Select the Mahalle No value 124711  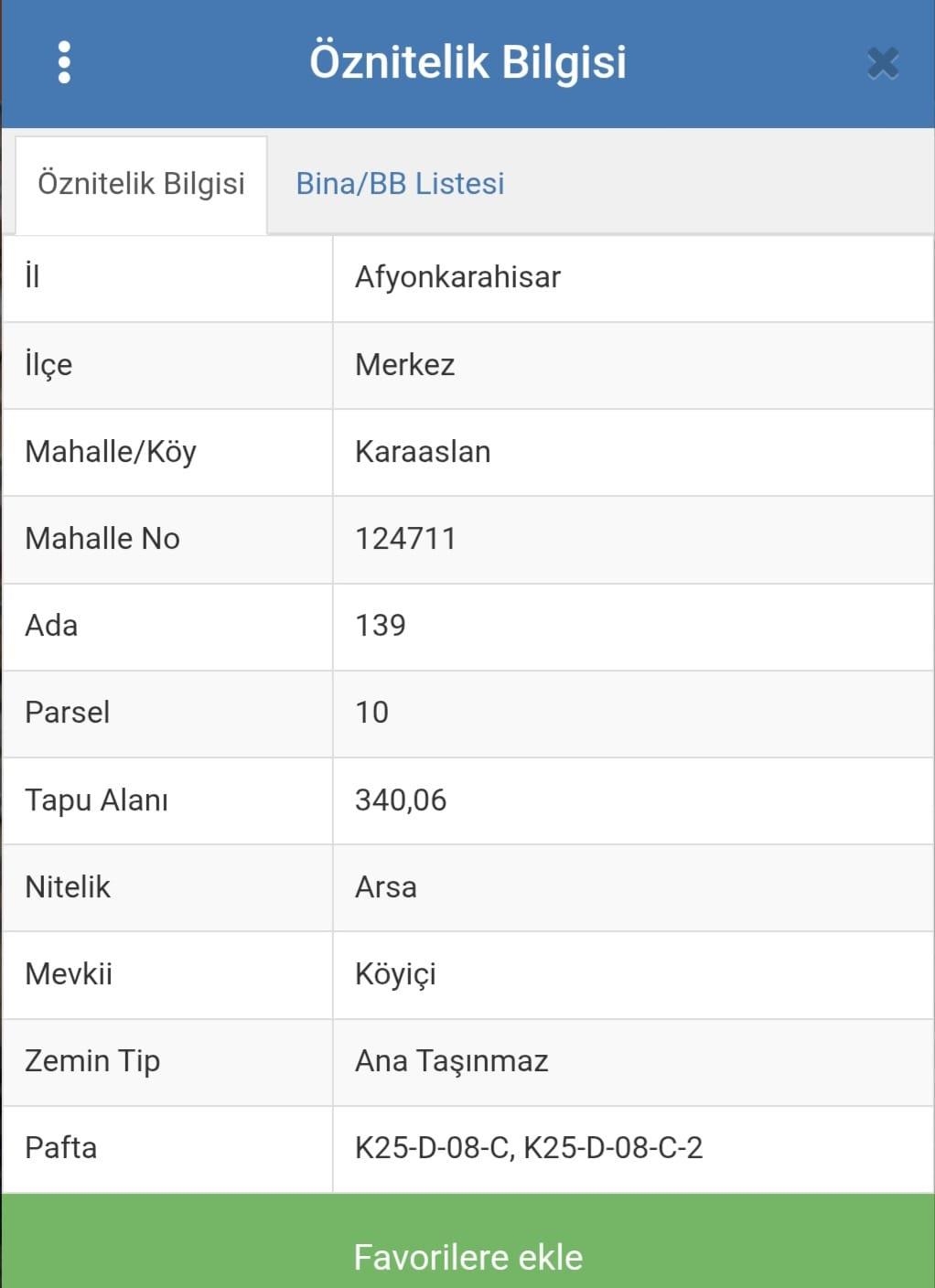click(x=405, y=539)
